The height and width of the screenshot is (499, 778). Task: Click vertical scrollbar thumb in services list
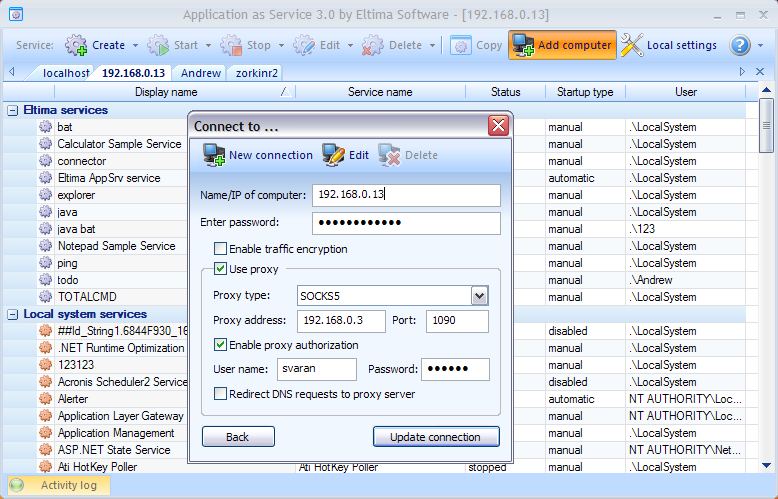pyautogui.click(x=766, y=125)
